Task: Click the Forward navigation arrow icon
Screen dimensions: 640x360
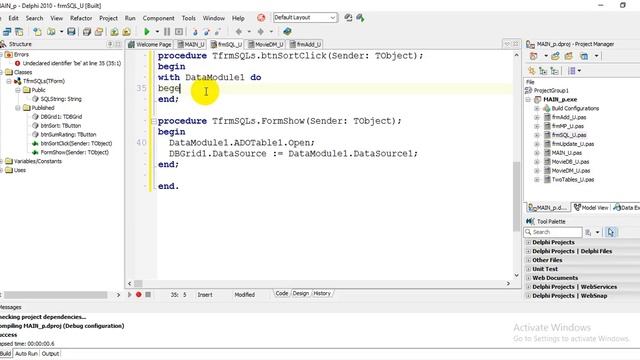Action: coord(261,31)
